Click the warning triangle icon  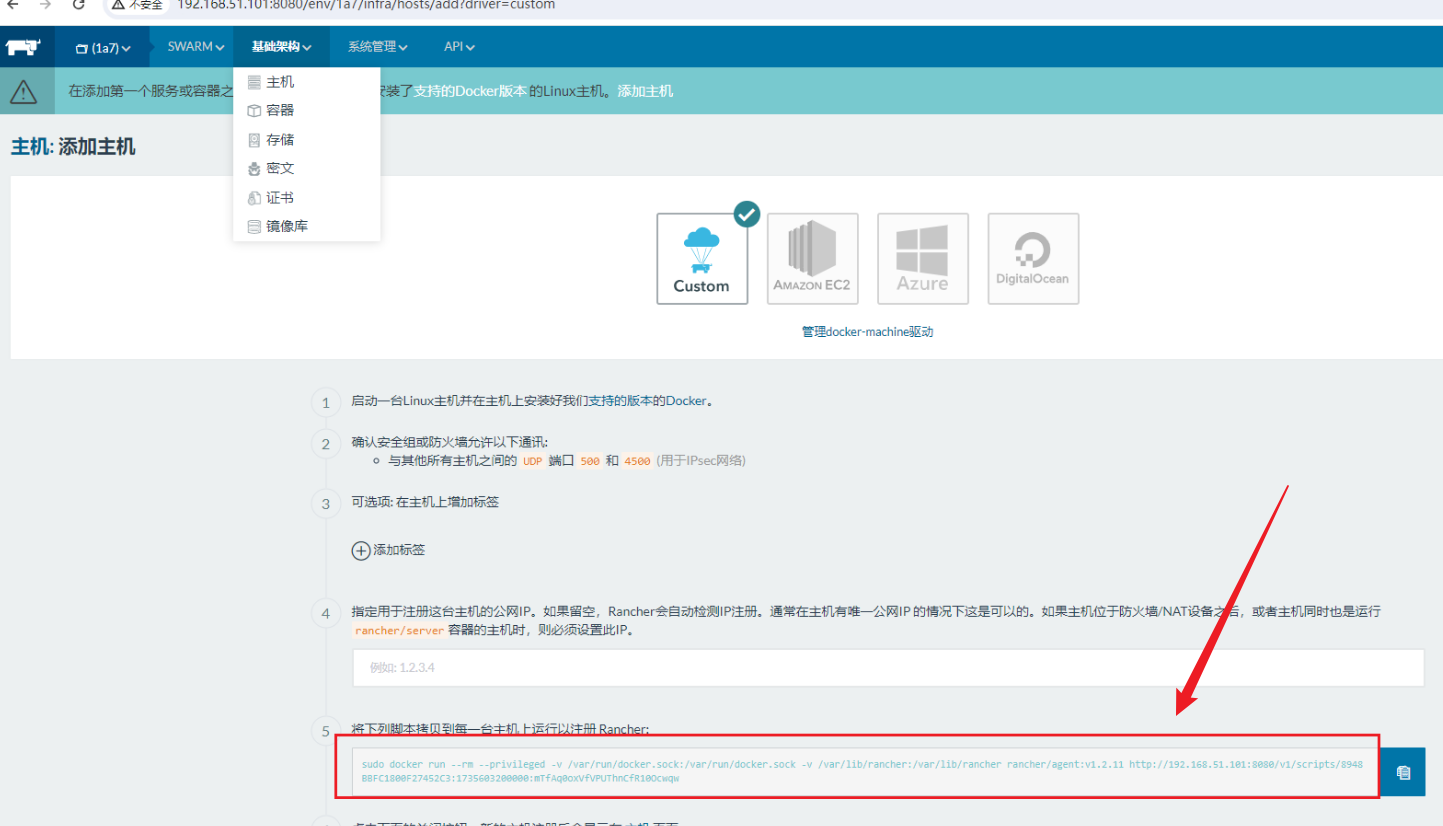click(23, 92)
